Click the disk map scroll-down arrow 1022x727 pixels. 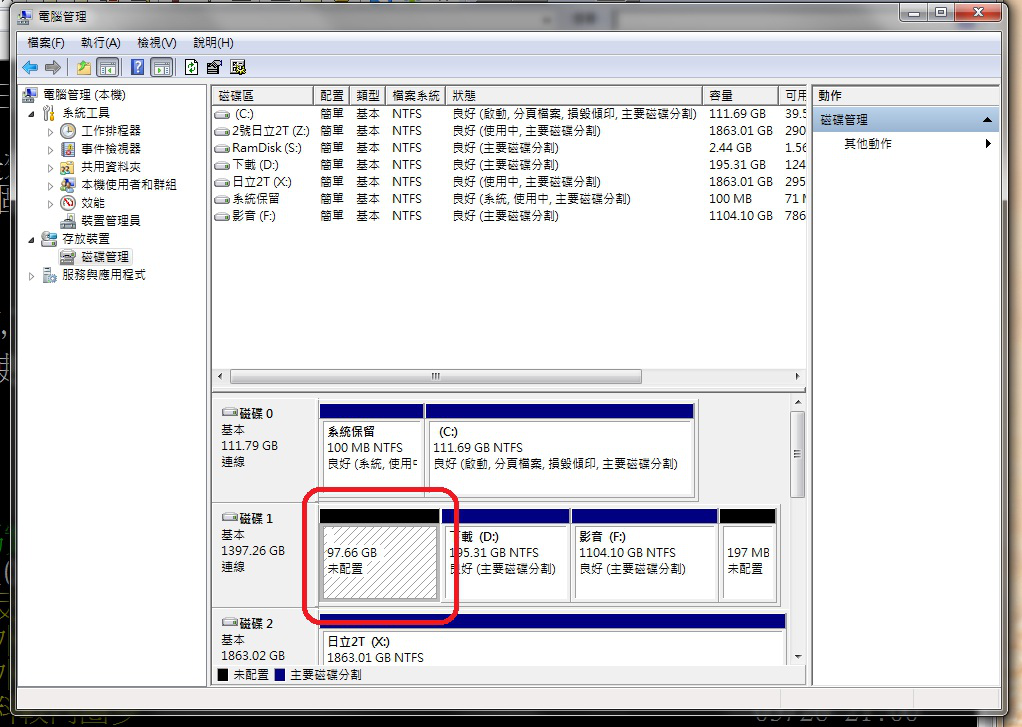[798, 657]
